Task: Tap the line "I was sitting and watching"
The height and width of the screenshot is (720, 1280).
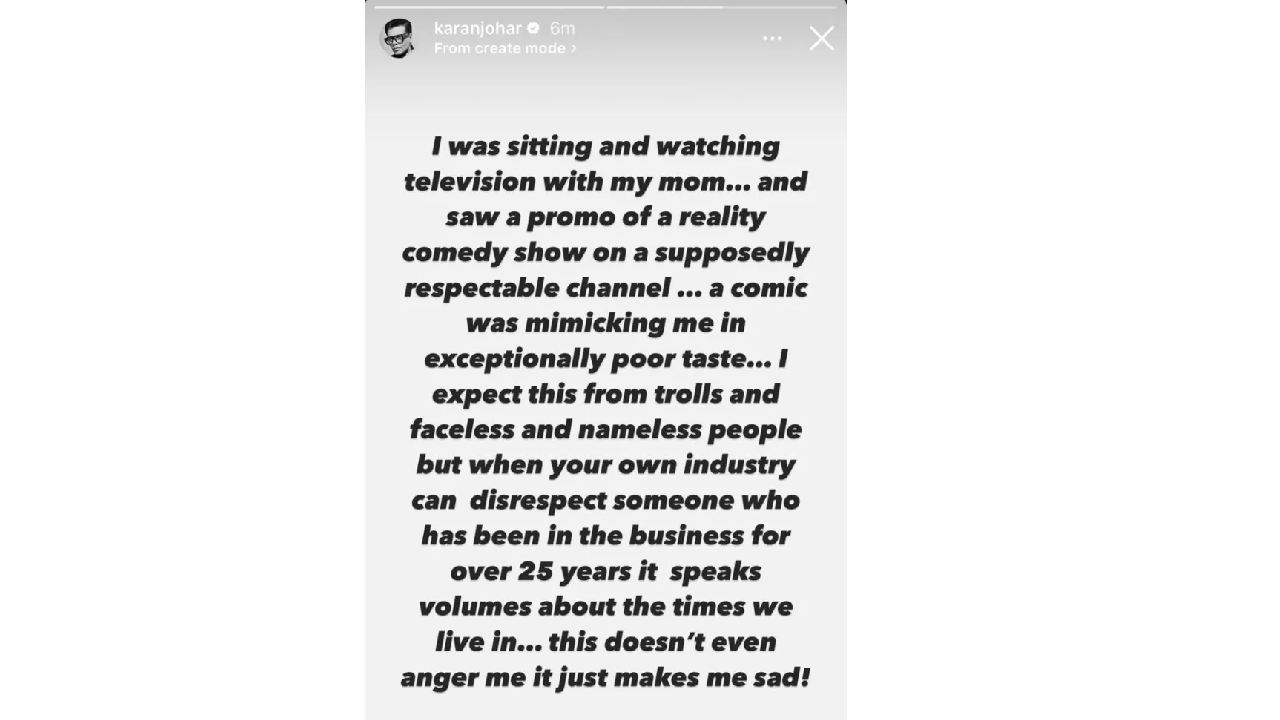Action: click(x=605, y=147)
